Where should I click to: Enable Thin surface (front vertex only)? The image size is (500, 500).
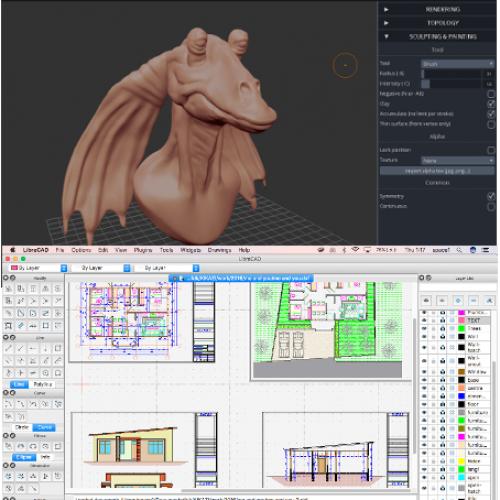(x=491, y=124)
